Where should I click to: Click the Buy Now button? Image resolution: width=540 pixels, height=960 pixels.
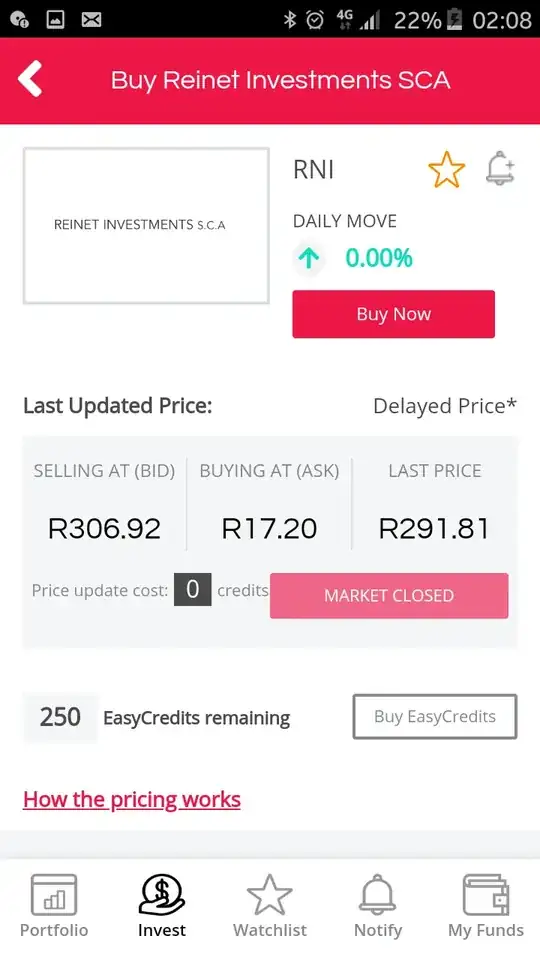tap(394, 314)
